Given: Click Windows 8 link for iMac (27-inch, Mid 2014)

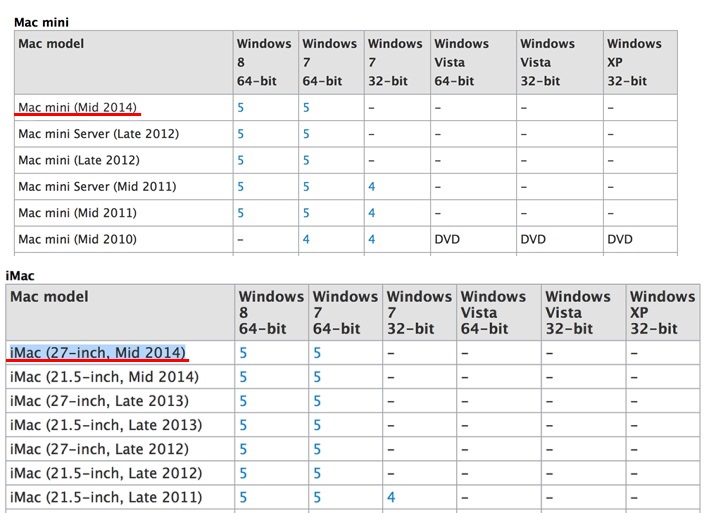Looking at the screenshot, I should tap(243, 353).
